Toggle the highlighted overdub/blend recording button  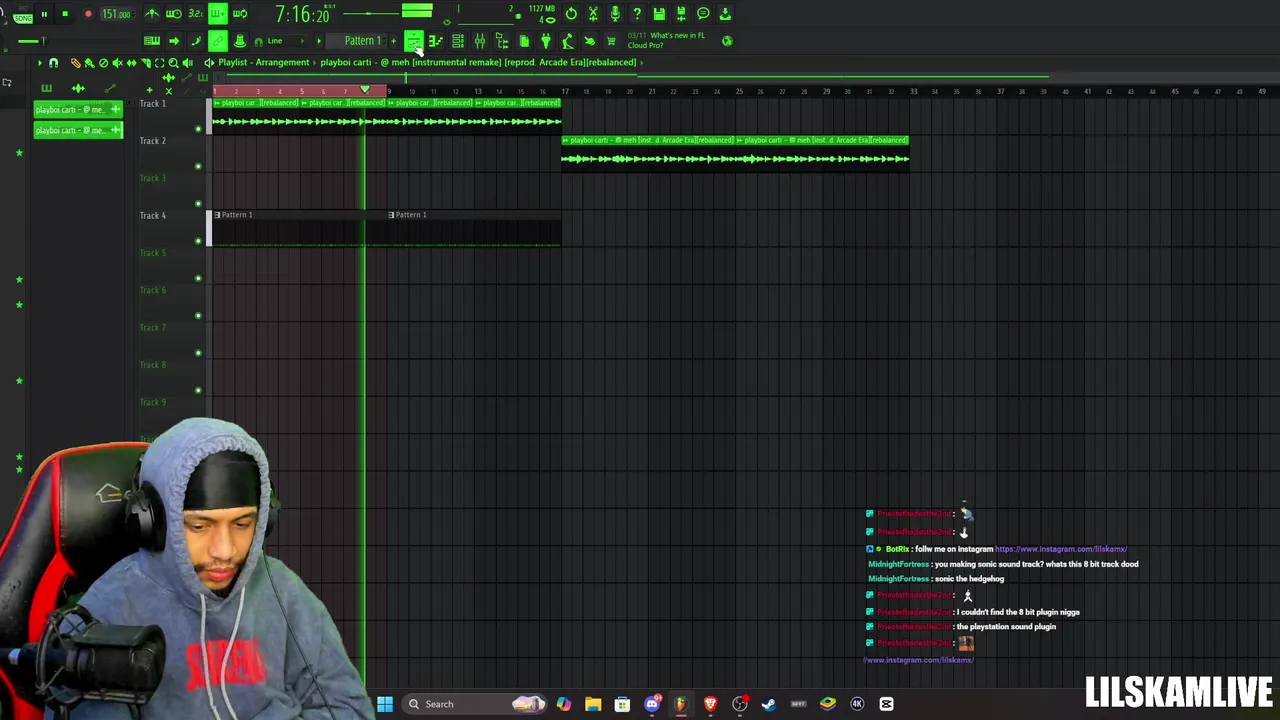click(x=217, y=14)
